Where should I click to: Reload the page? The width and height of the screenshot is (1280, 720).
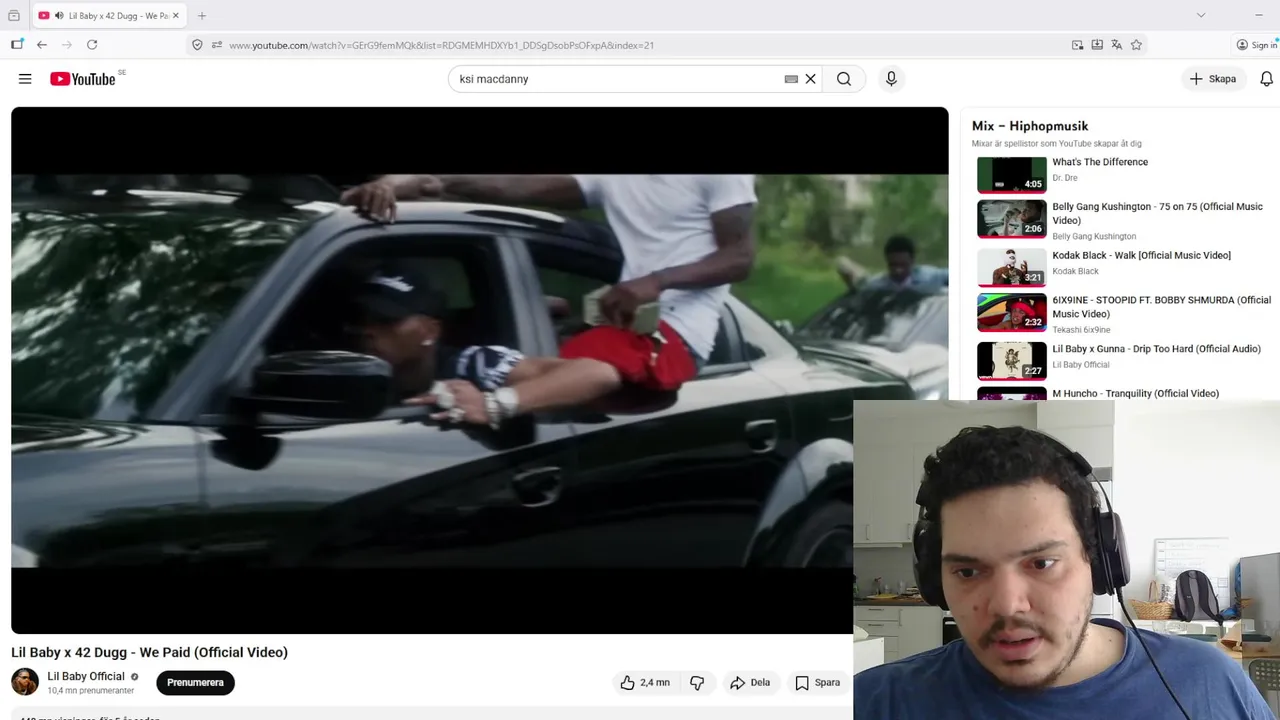(92, 45)
